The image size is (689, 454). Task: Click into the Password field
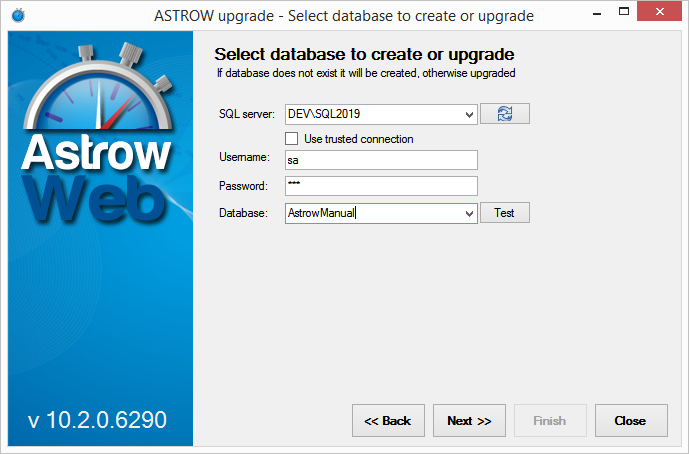click(x=380, y=186)
